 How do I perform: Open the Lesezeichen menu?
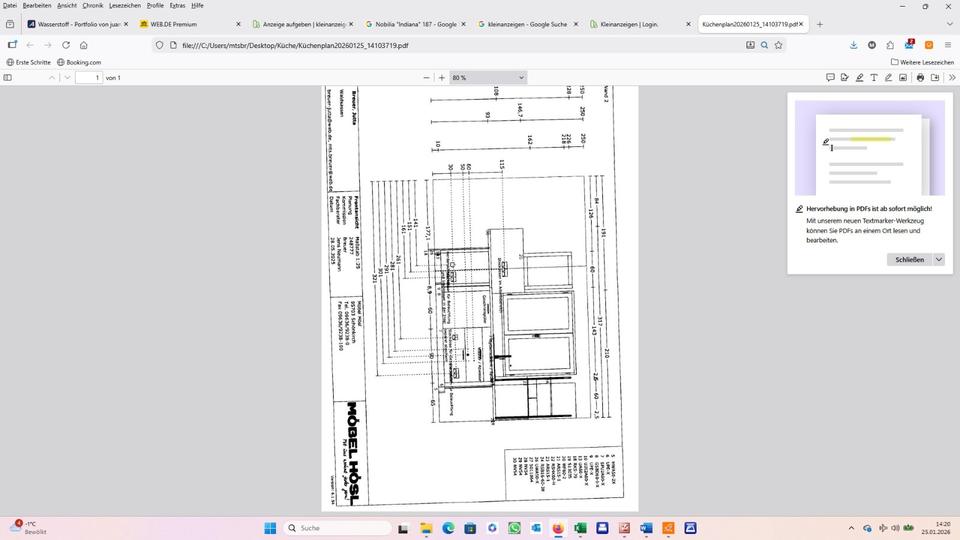(x=124, y=5)
